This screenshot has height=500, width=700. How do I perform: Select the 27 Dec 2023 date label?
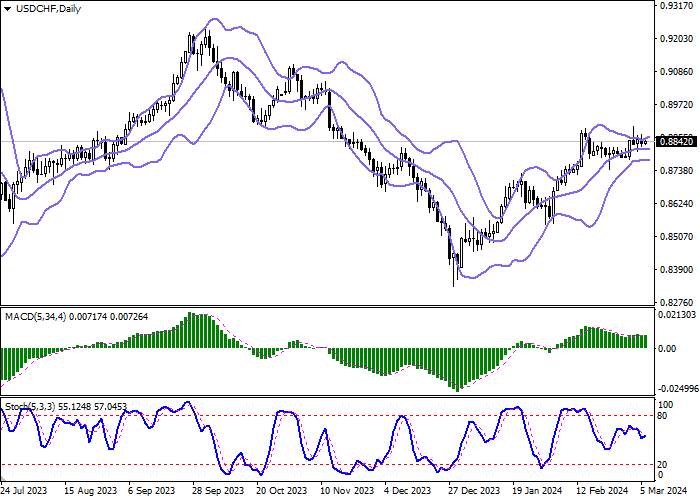474,490
